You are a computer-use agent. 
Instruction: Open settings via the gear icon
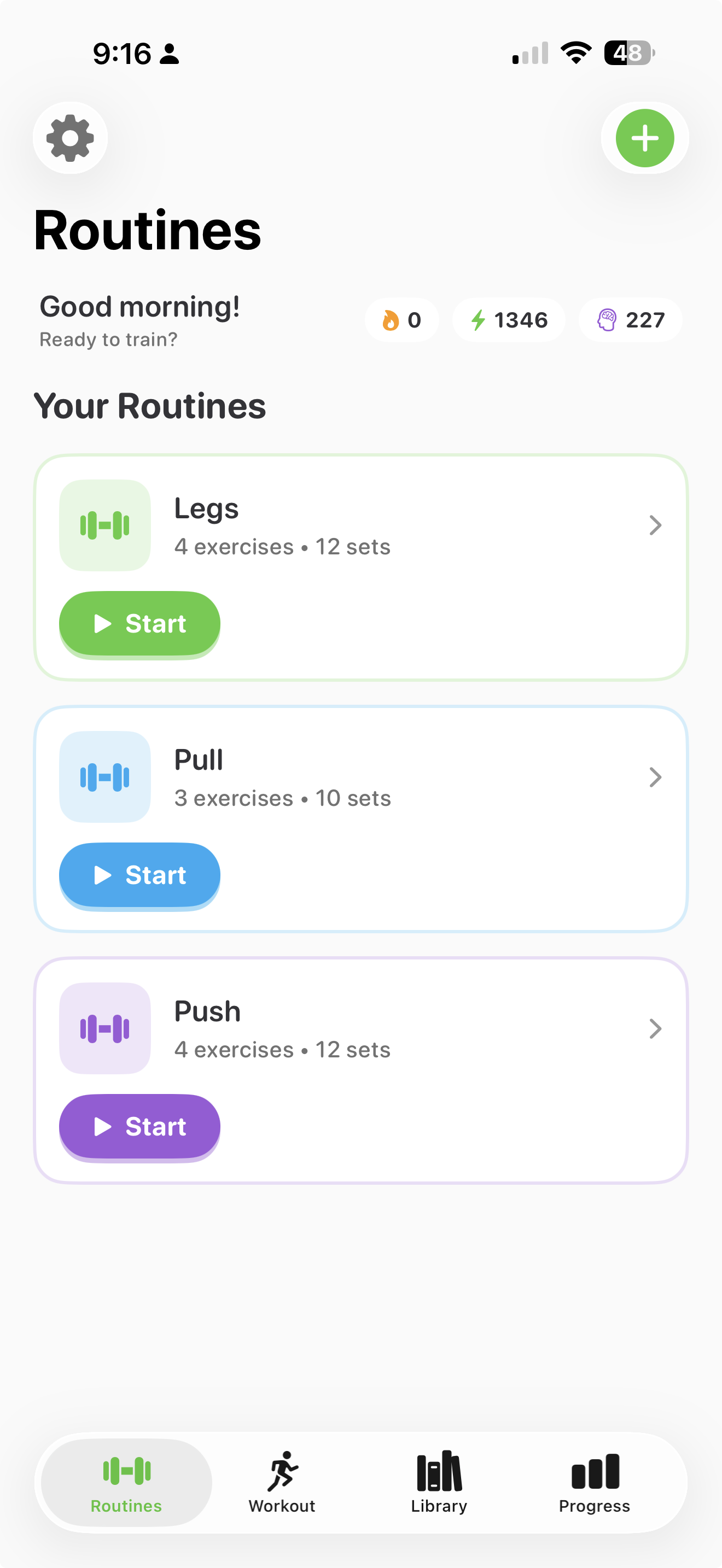70,138
